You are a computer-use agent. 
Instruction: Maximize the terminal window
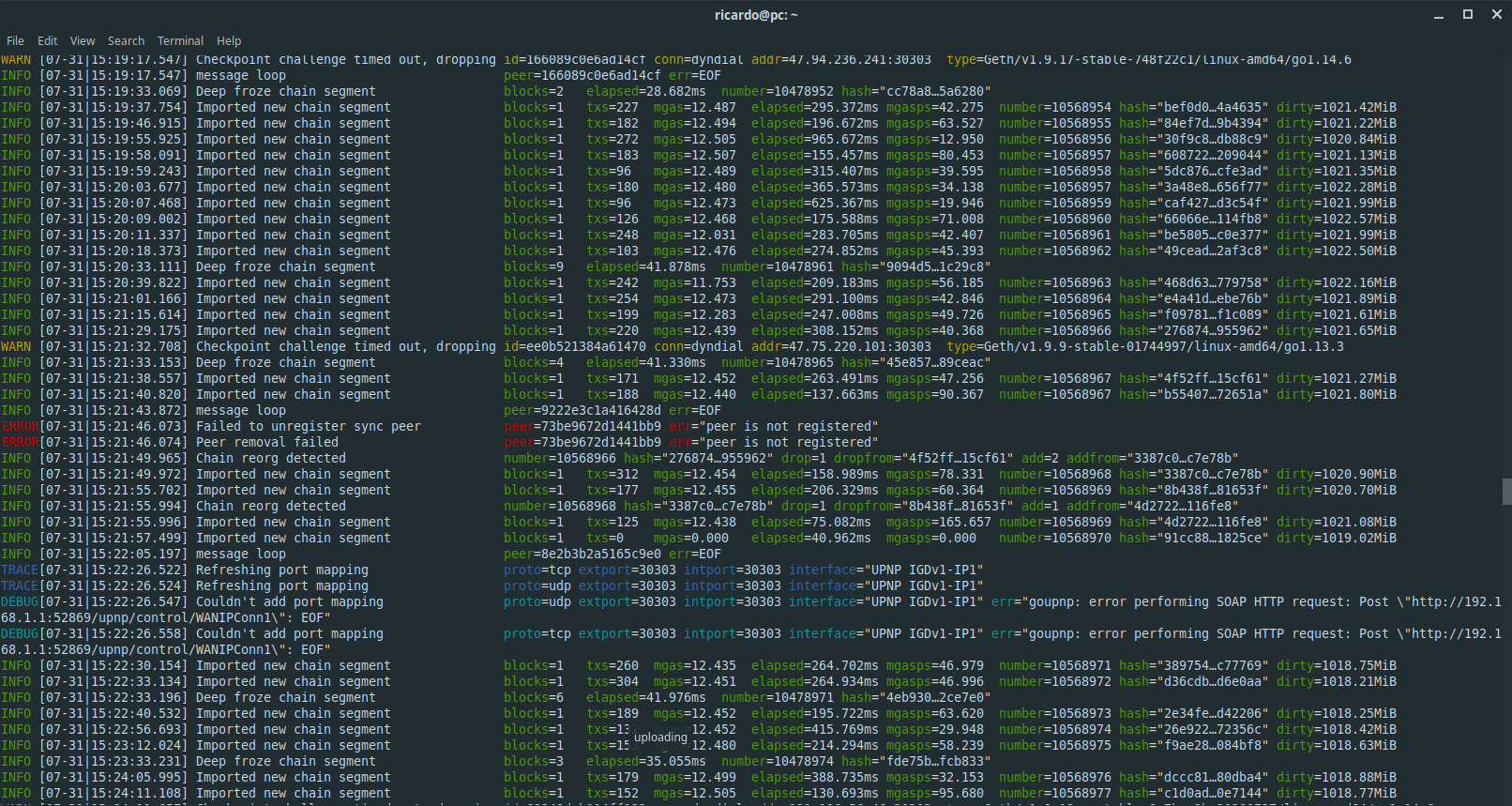pyautogui.click(x=1468, y=14)
